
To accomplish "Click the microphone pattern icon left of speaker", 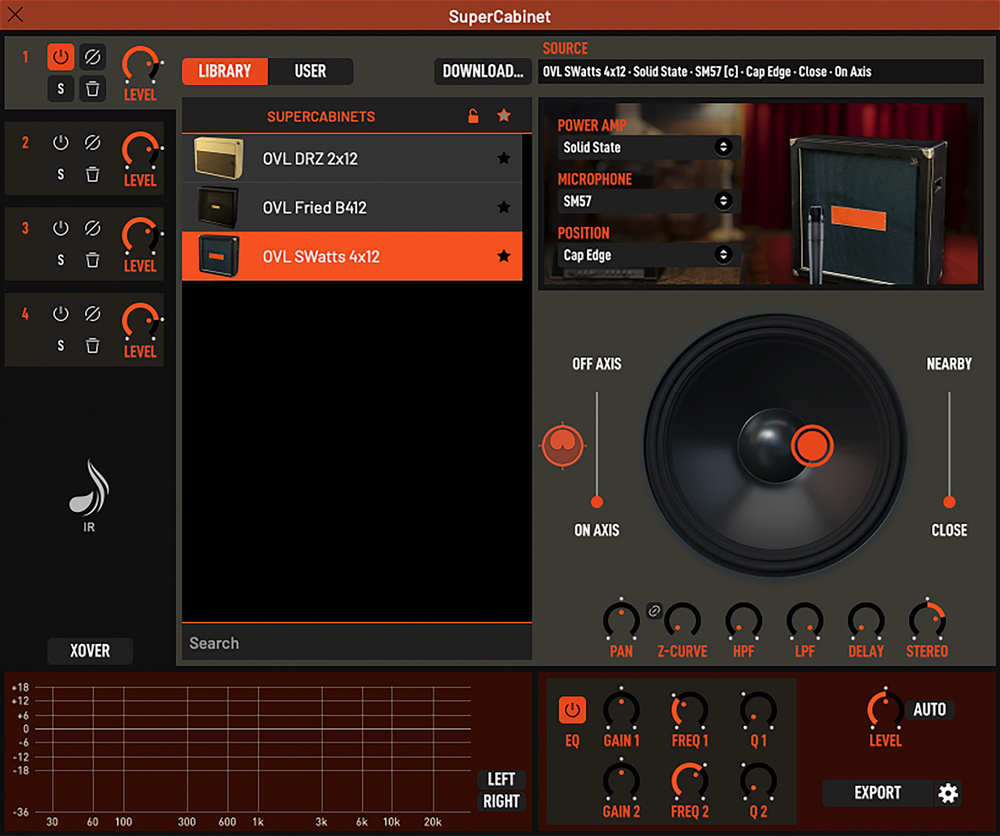I will point(562,445).
